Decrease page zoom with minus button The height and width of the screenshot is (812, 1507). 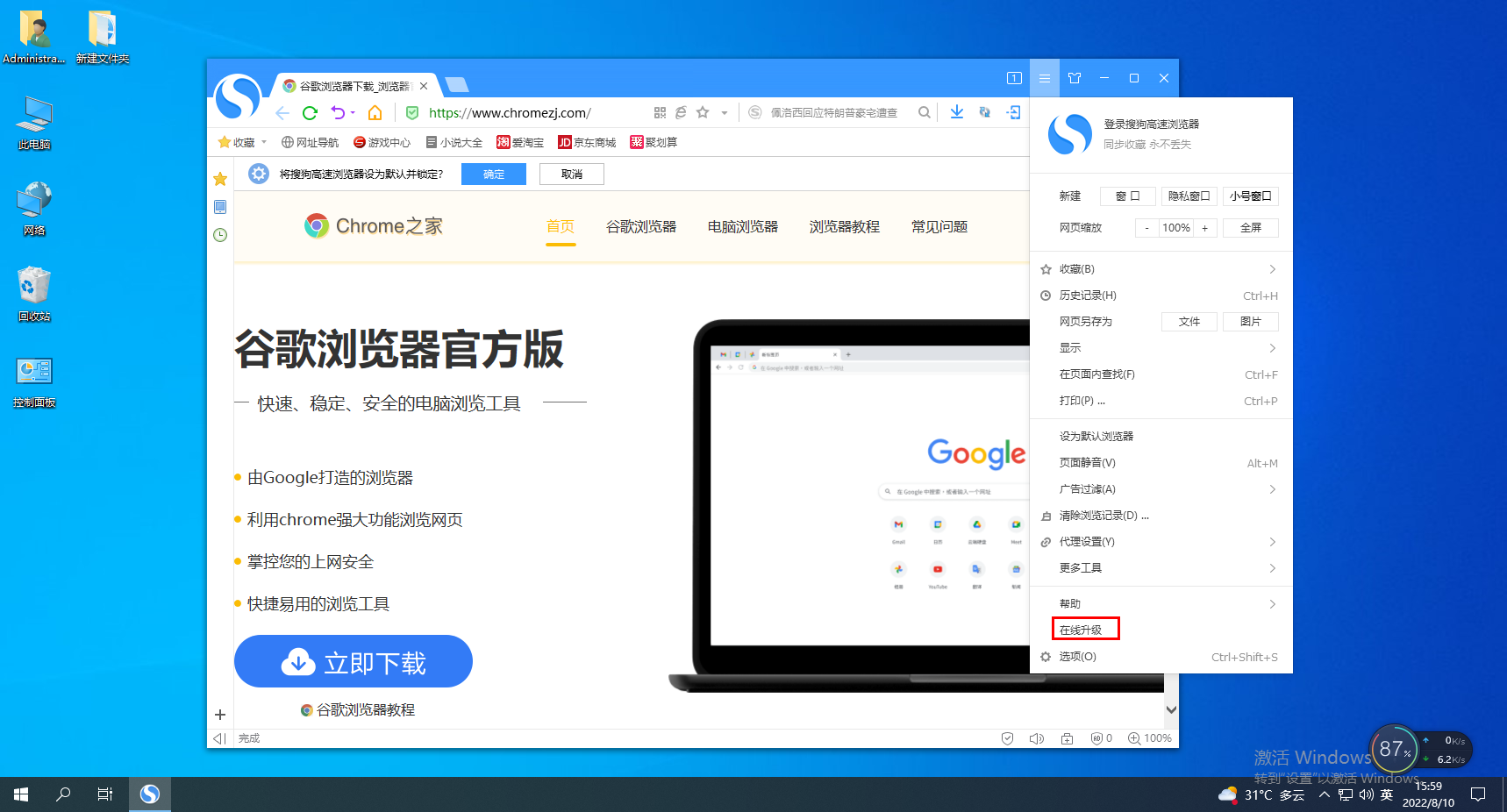coord(1146,228)
